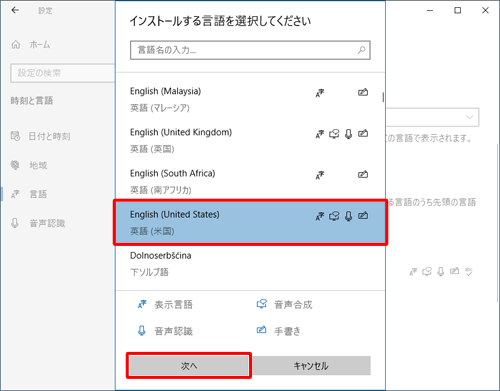Screen dimensions: 500x391
Task: Click display language icon for English (United Kingdom)
Action: point(320,134)
